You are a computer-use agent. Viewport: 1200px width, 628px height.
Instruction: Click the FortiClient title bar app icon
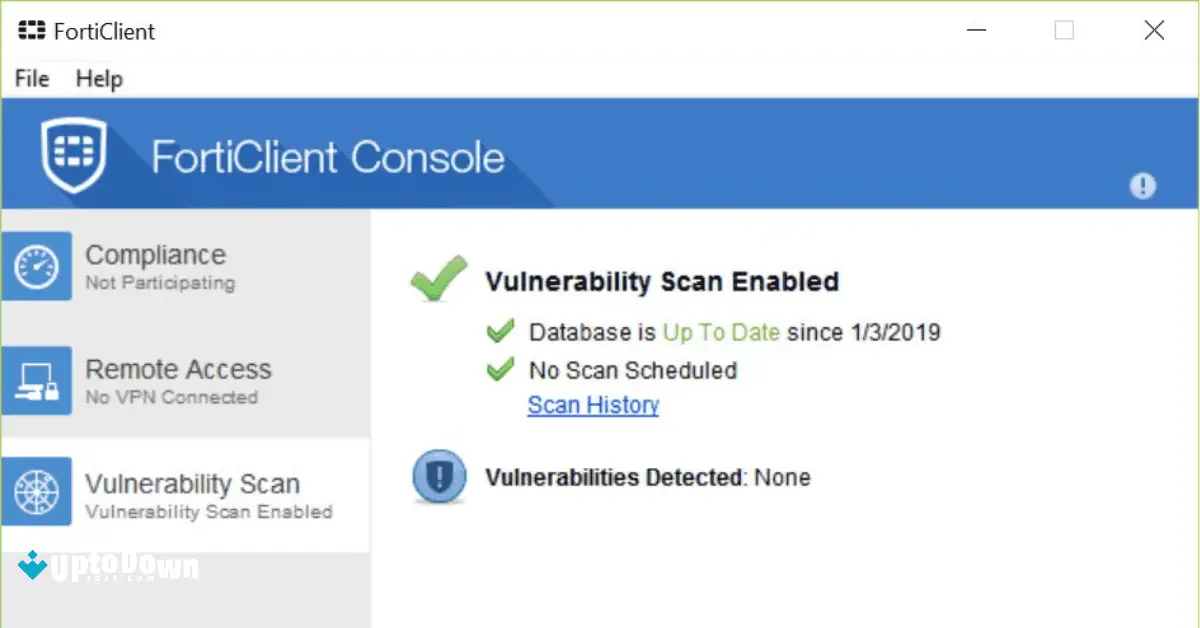pos(32,31)
